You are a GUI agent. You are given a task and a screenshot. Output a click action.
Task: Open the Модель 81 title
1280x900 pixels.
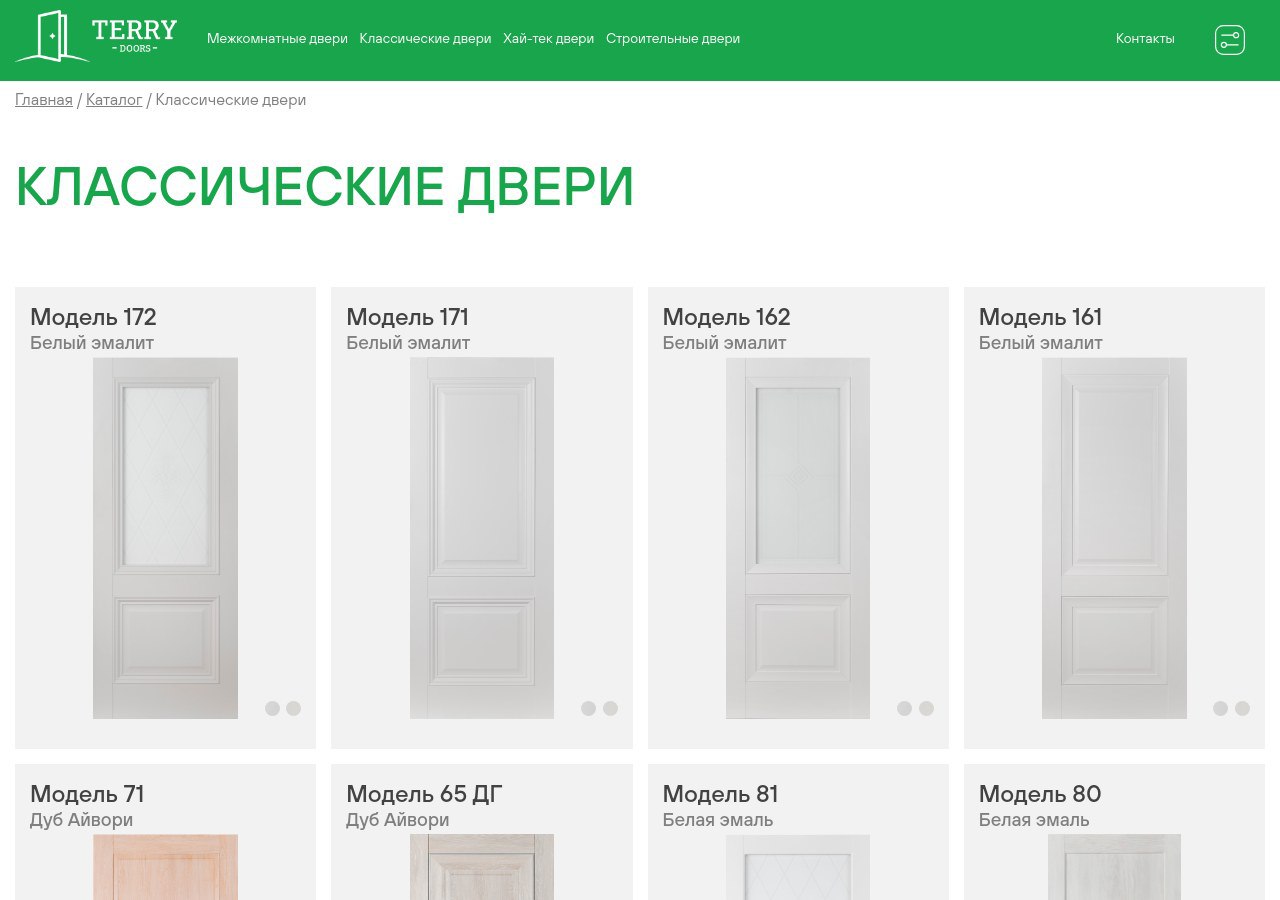pos(720,794)
